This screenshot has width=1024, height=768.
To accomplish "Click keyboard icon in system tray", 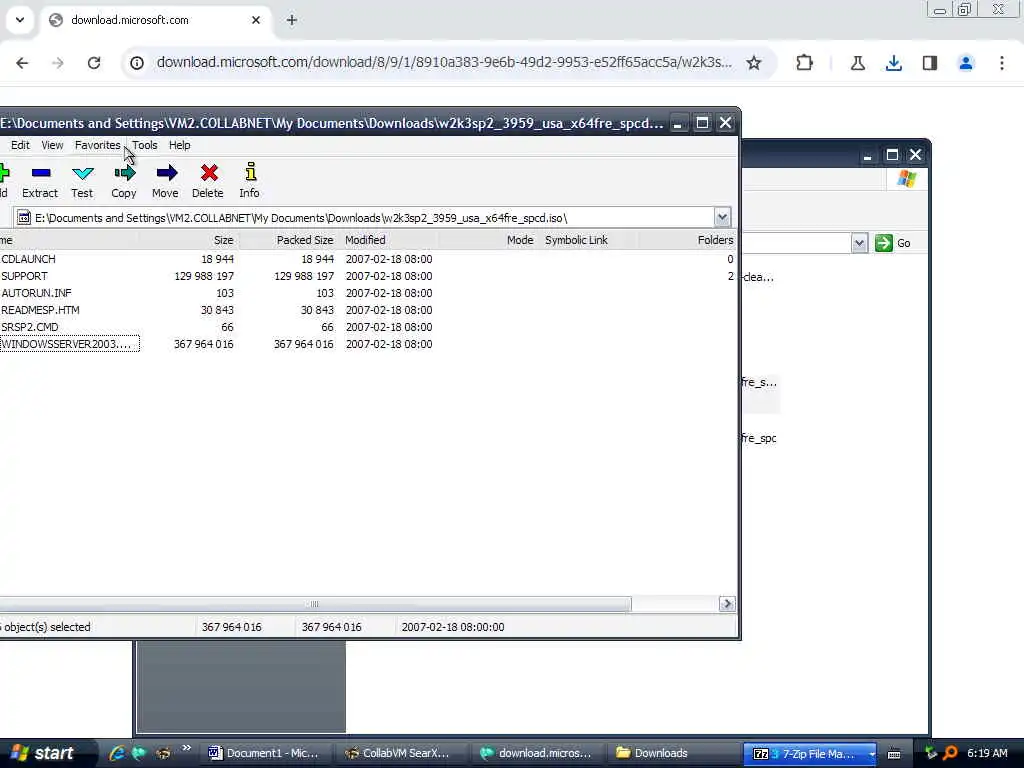I will [x=894, y=754].
